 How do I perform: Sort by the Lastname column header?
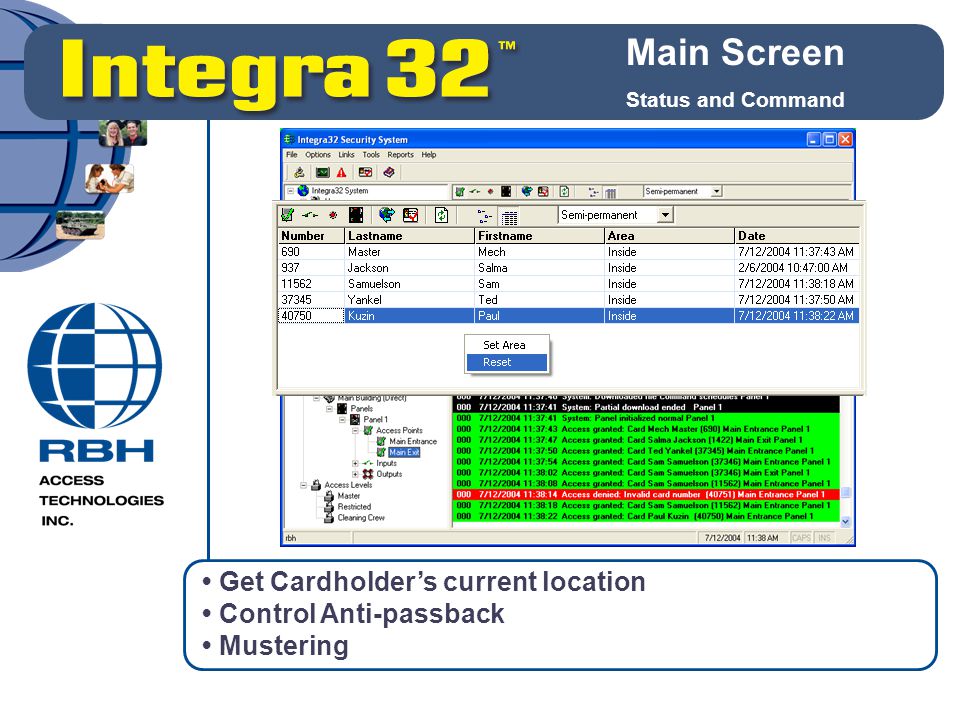coord(410,236)
